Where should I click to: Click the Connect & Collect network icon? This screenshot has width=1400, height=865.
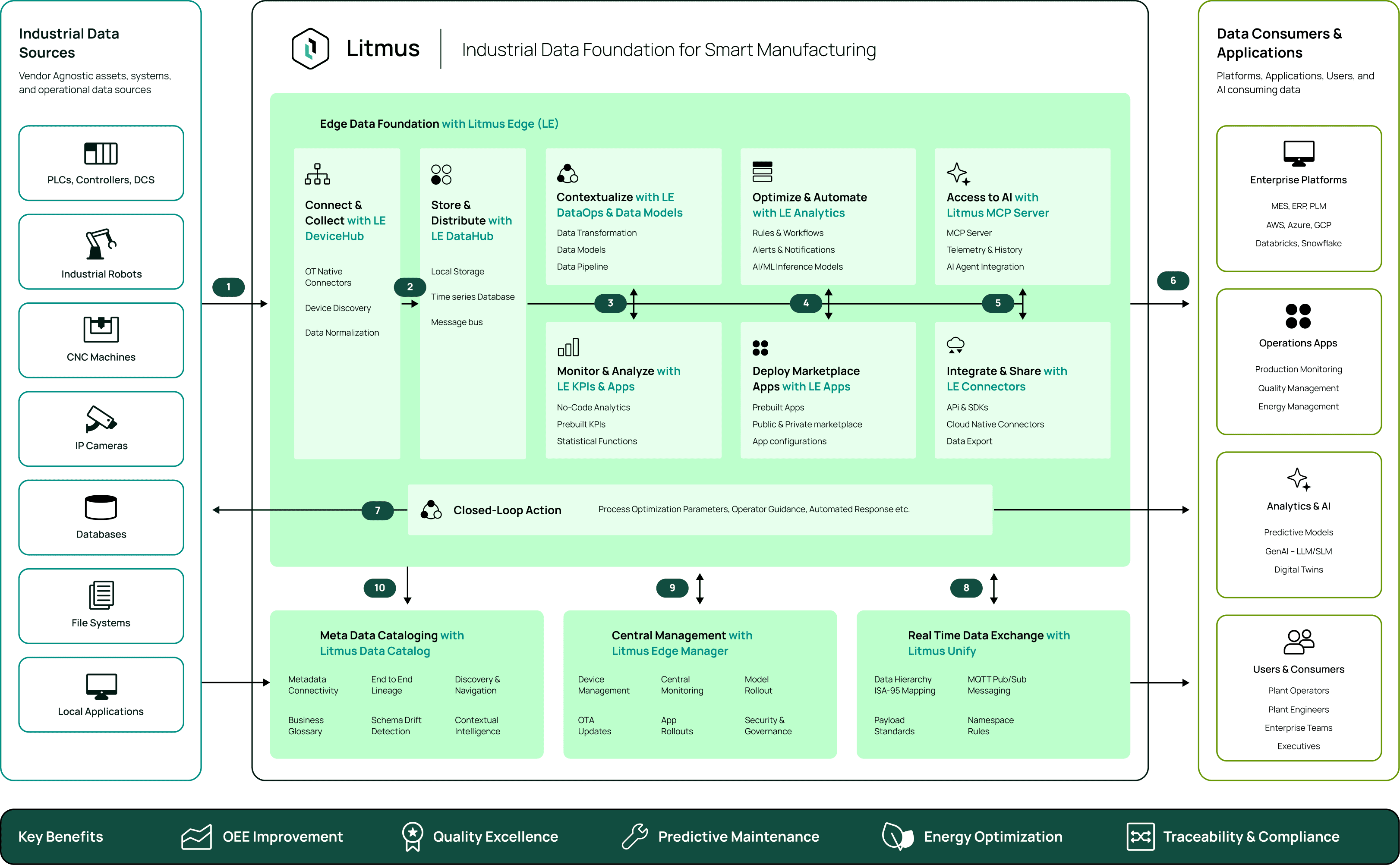pos(318,174)
